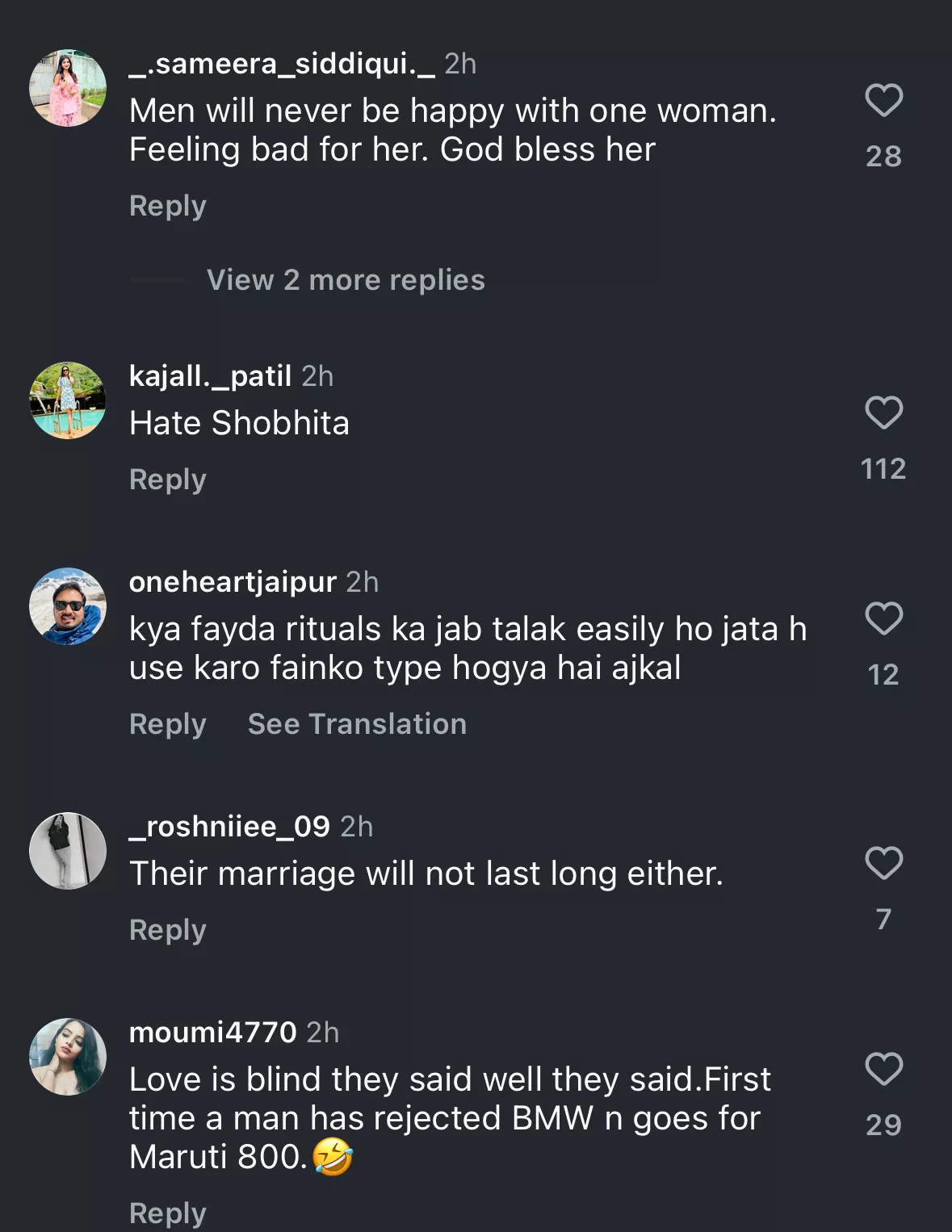Reply to _roshniiee_09's comment
952x1232 pixels.
click(x=168, y=930)
